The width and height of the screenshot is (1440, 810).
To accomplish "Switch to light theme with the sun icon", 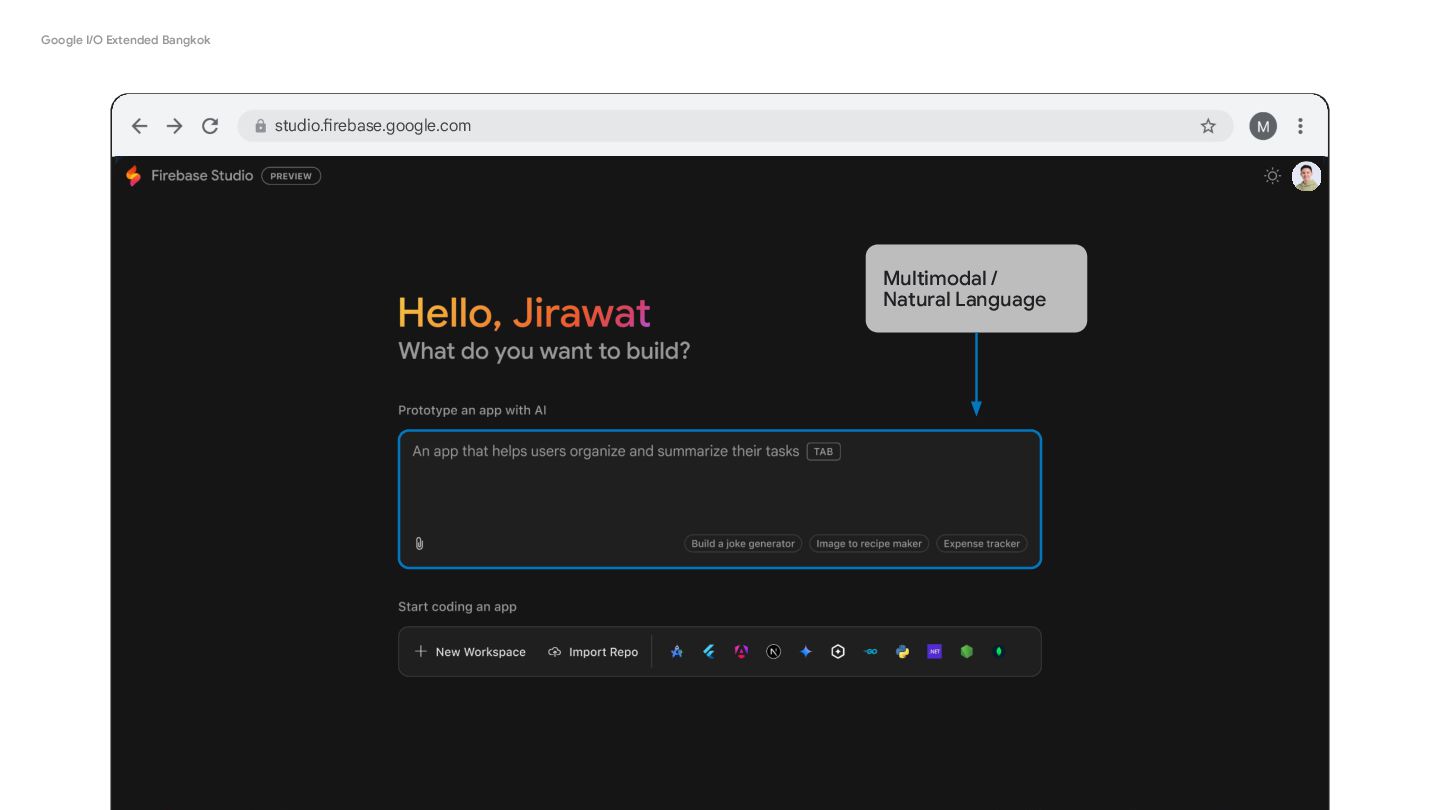I will click(x=1272, y=176).
